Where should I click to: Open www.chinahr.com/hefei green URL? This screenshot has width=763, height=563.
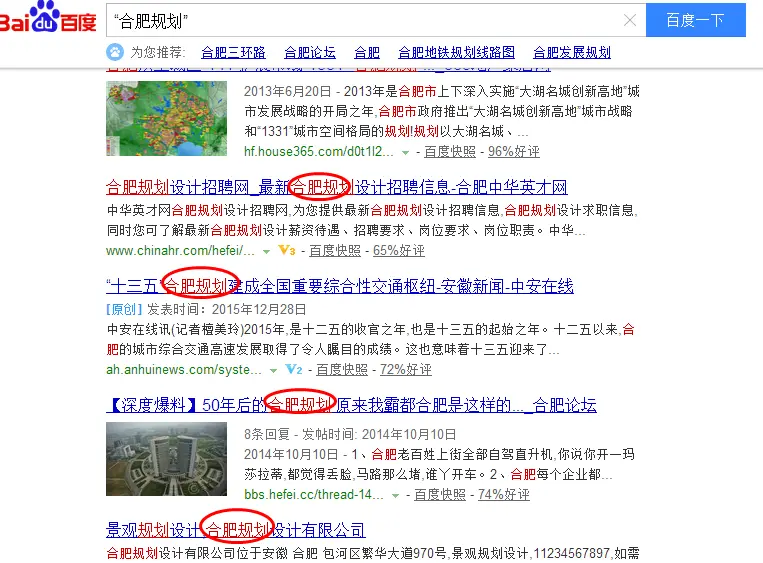tap(180, 251)
